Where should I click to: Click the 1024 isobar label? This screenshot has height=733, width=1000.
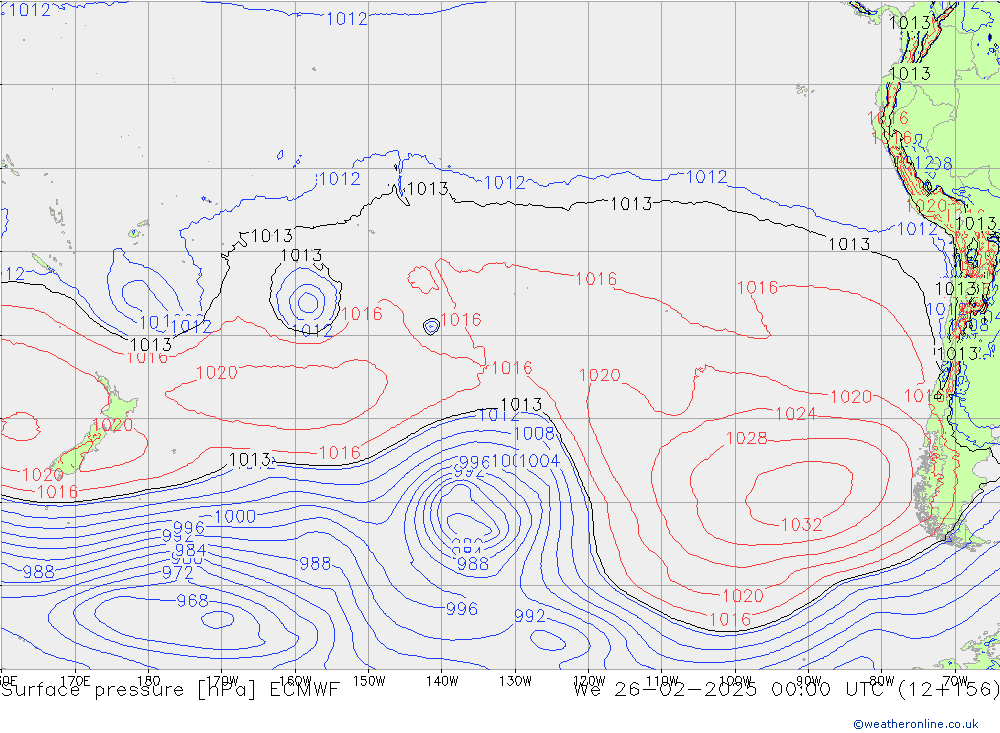coord(796,414)
